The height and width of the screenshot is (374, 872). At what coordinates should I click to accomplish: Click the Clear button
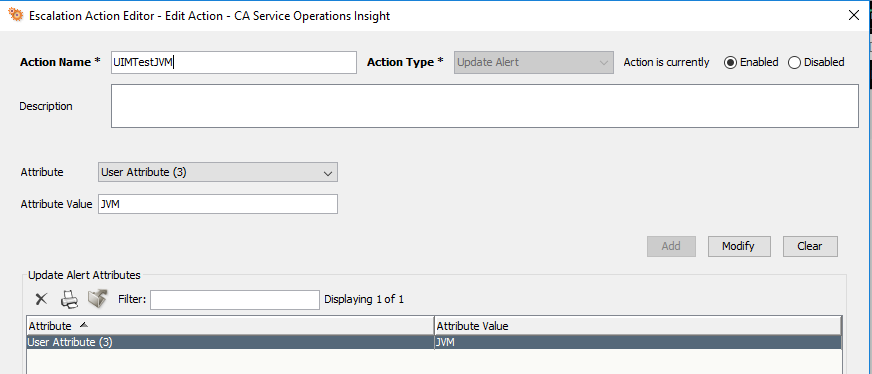810,246
